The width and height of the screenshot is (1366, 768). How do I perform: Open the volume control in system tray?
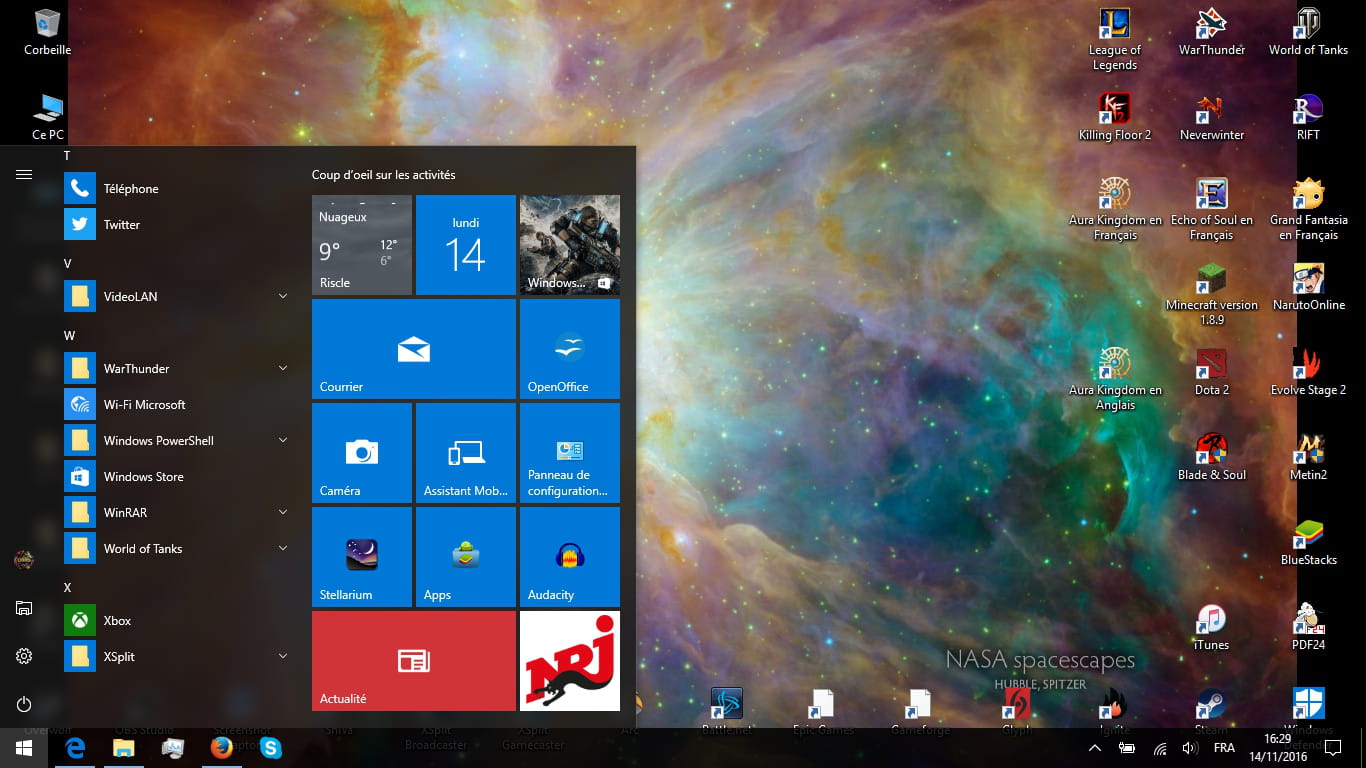coord(1189,748)
